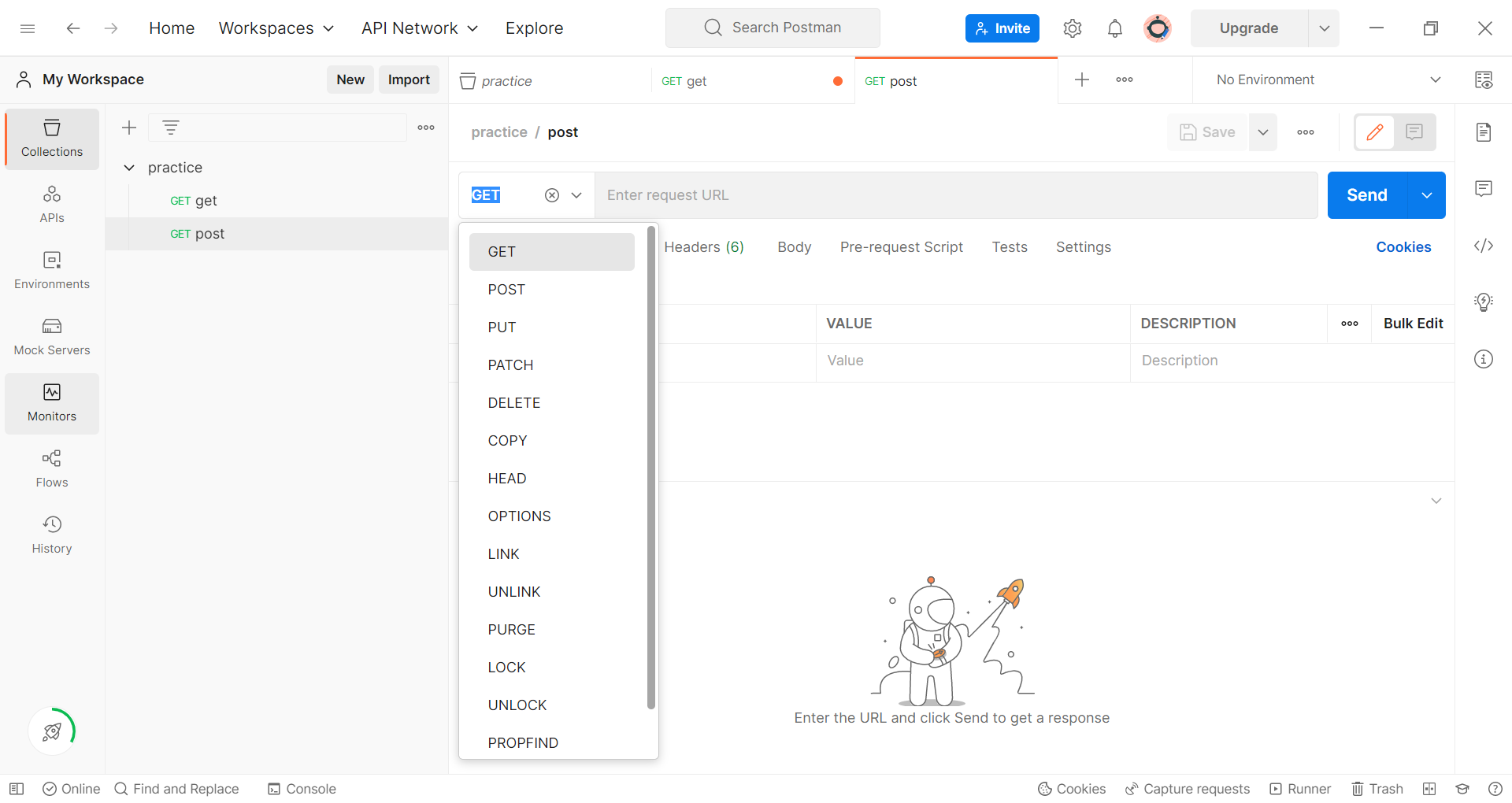Collapse the HTTP method dropdown
1512x803 pixels.
(x=576, y=195)
